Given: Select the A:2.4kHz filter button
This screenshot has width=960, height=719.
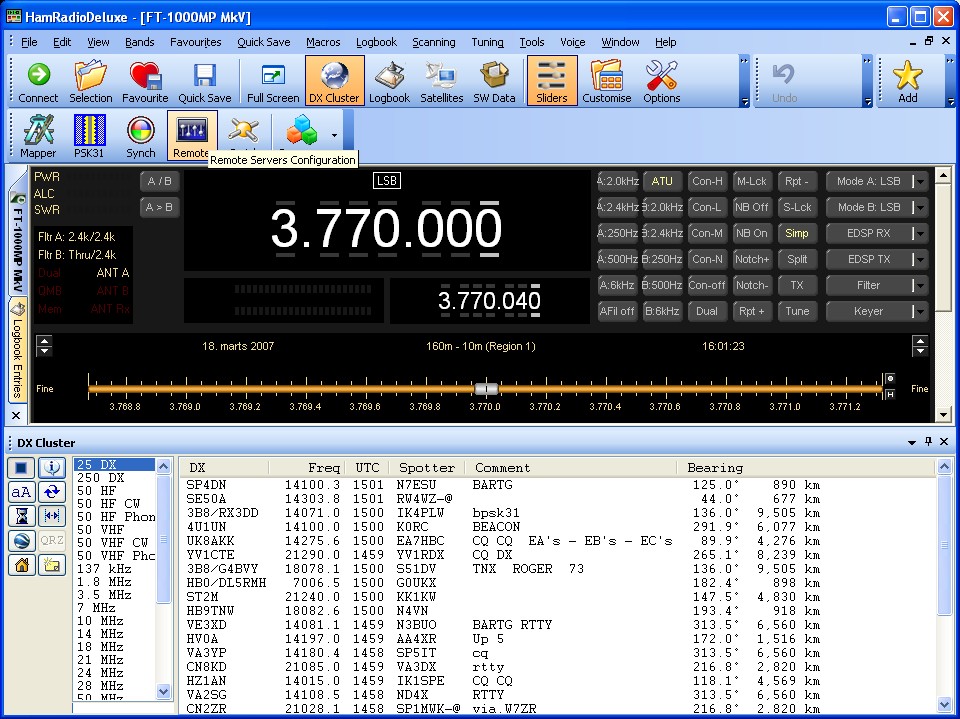Looking at the screenshot, I should (x=617, y=207).
